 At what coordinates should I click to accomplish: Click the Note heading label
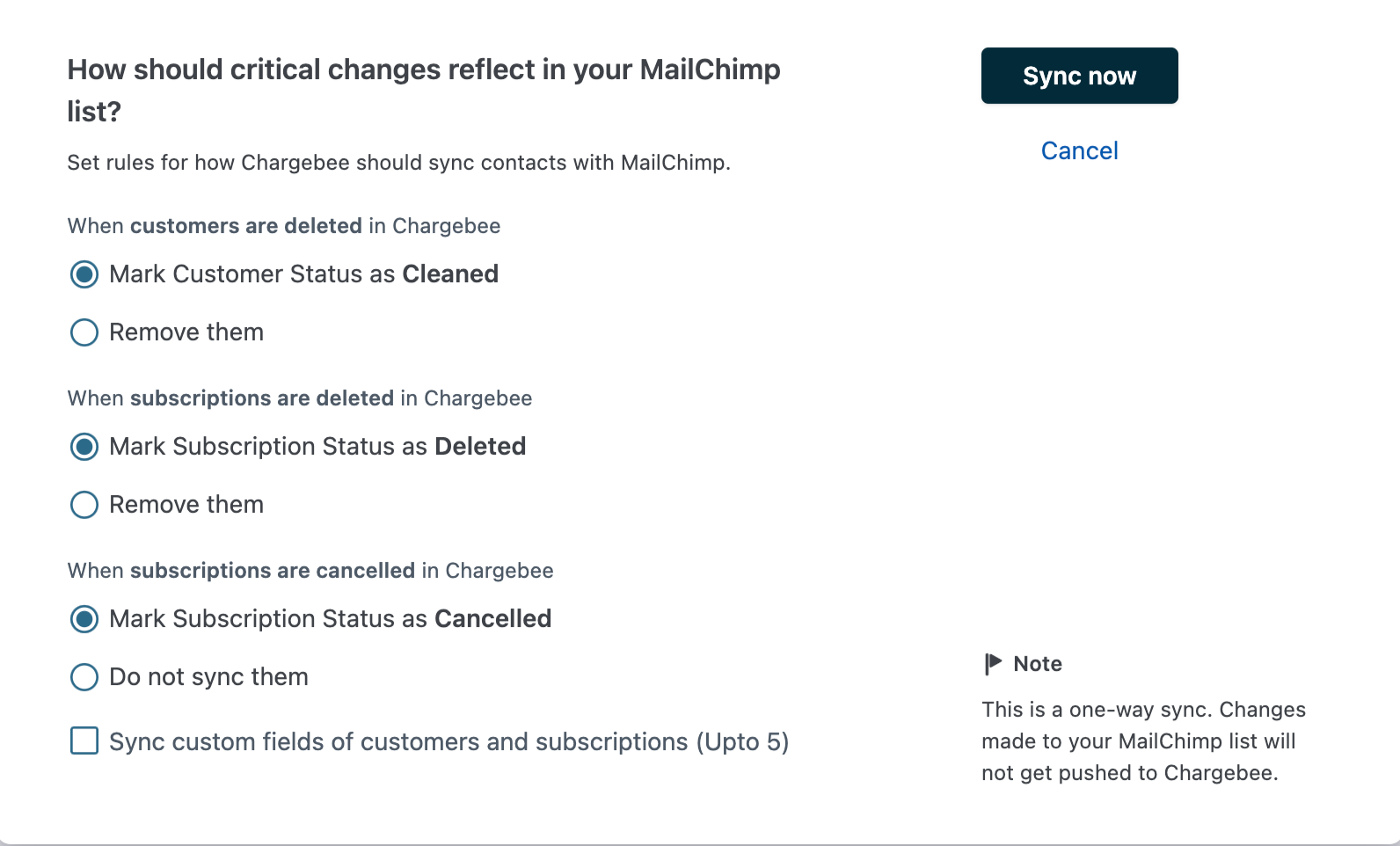click(x=1038, y=664)
